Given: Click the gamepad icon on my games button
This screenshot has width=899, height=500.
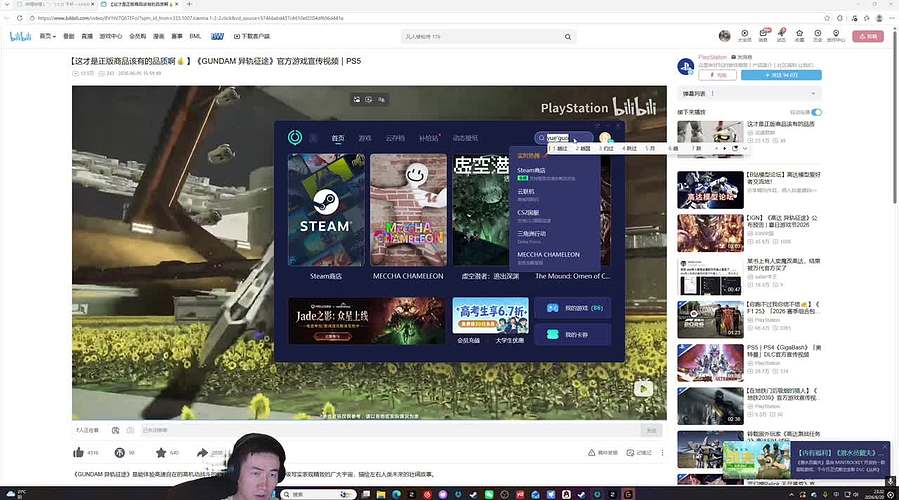Looking at the screenshot, I should (x=553, y=308).
